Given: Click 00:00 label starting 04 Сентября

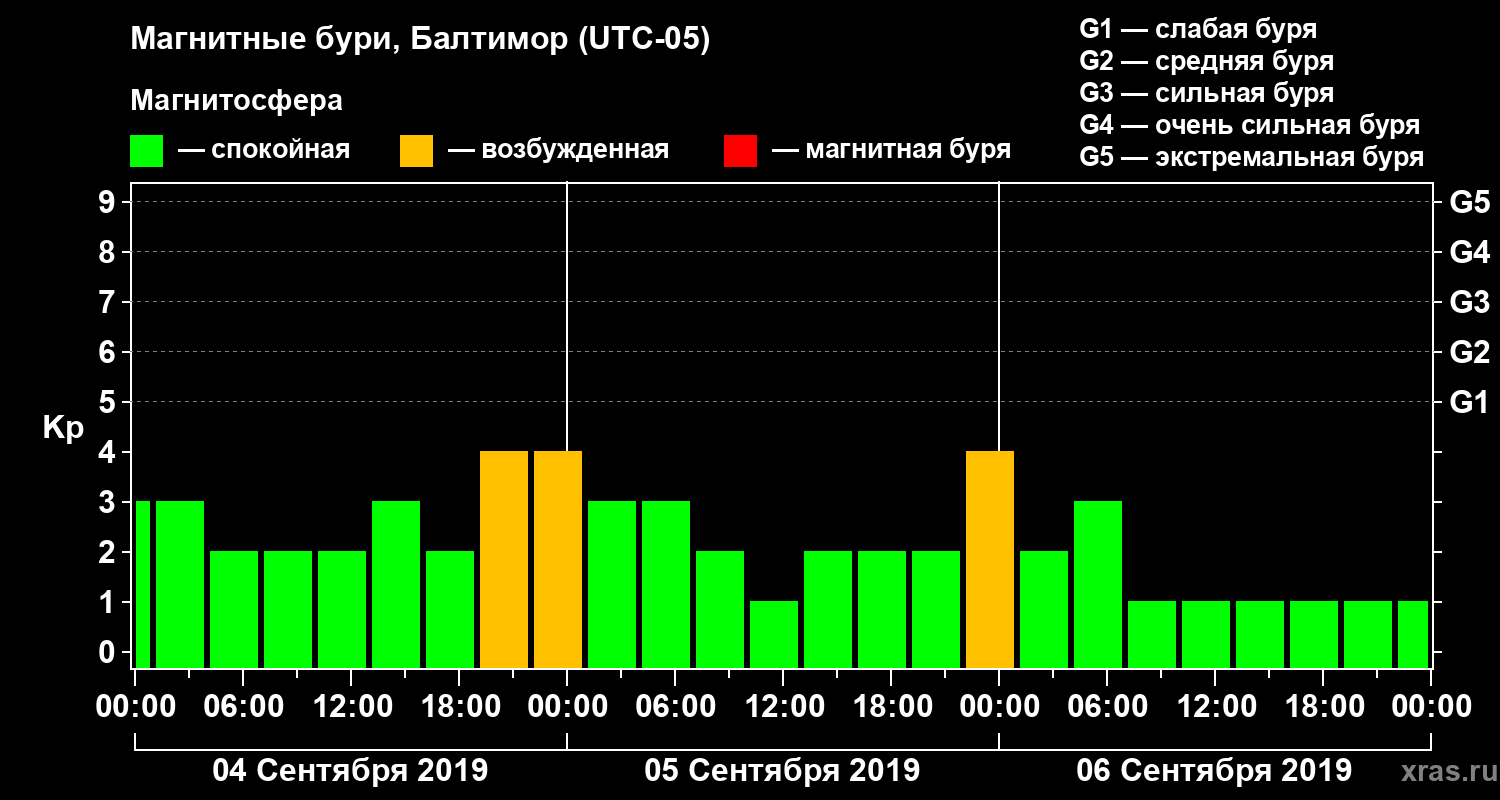Looking at the screenshot, I should pyautogui.click(x=136, y=707).
